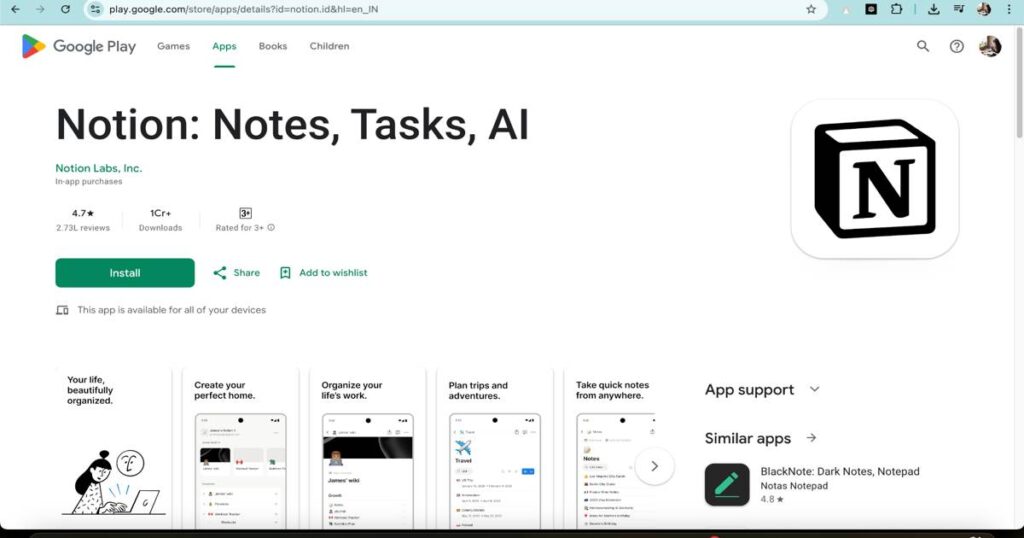Click the Chrome profile avatar in toolbar
This screenshot has height=538, width=1024.
(x=984, y=9)
